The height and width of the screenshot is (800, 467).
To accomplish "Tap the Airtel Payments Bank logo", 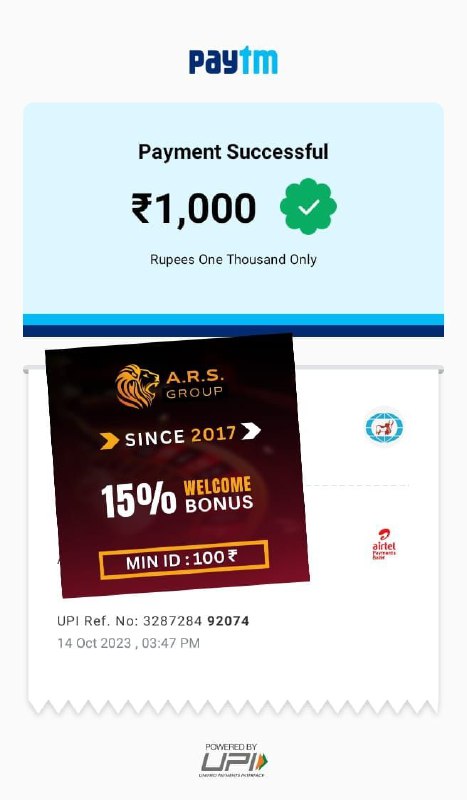I will click(x=384, y=544).
